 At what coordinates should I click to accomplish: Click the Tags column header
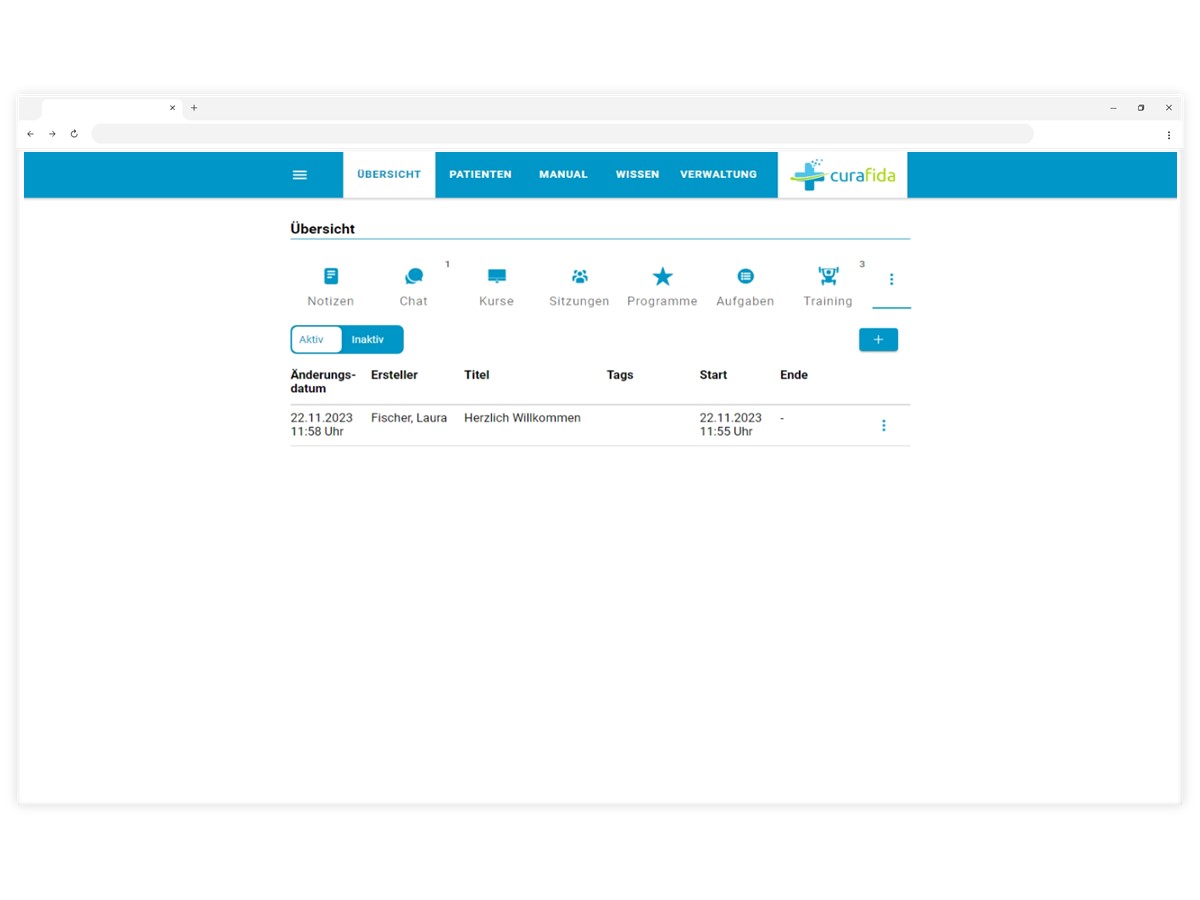(x=620, y=375)
